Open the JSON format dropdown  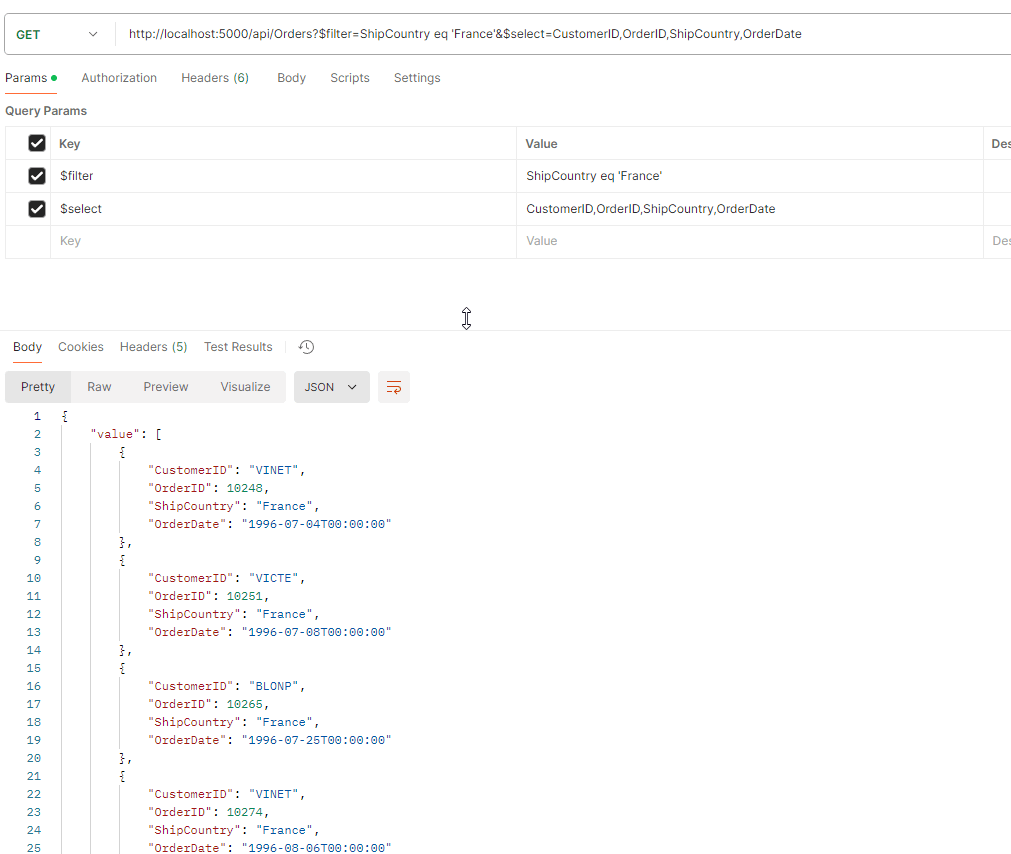[x=331, y=387]
